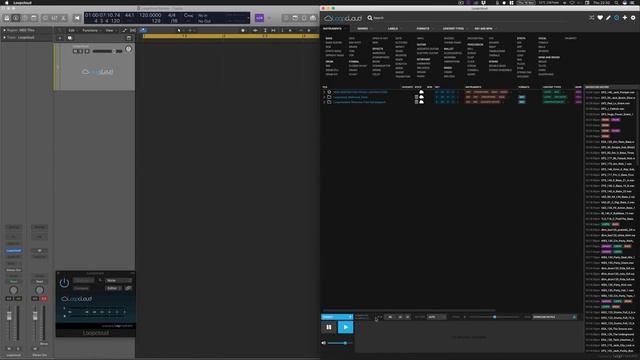Record-enable the Loopcloud track in Logic's track header

87,51
